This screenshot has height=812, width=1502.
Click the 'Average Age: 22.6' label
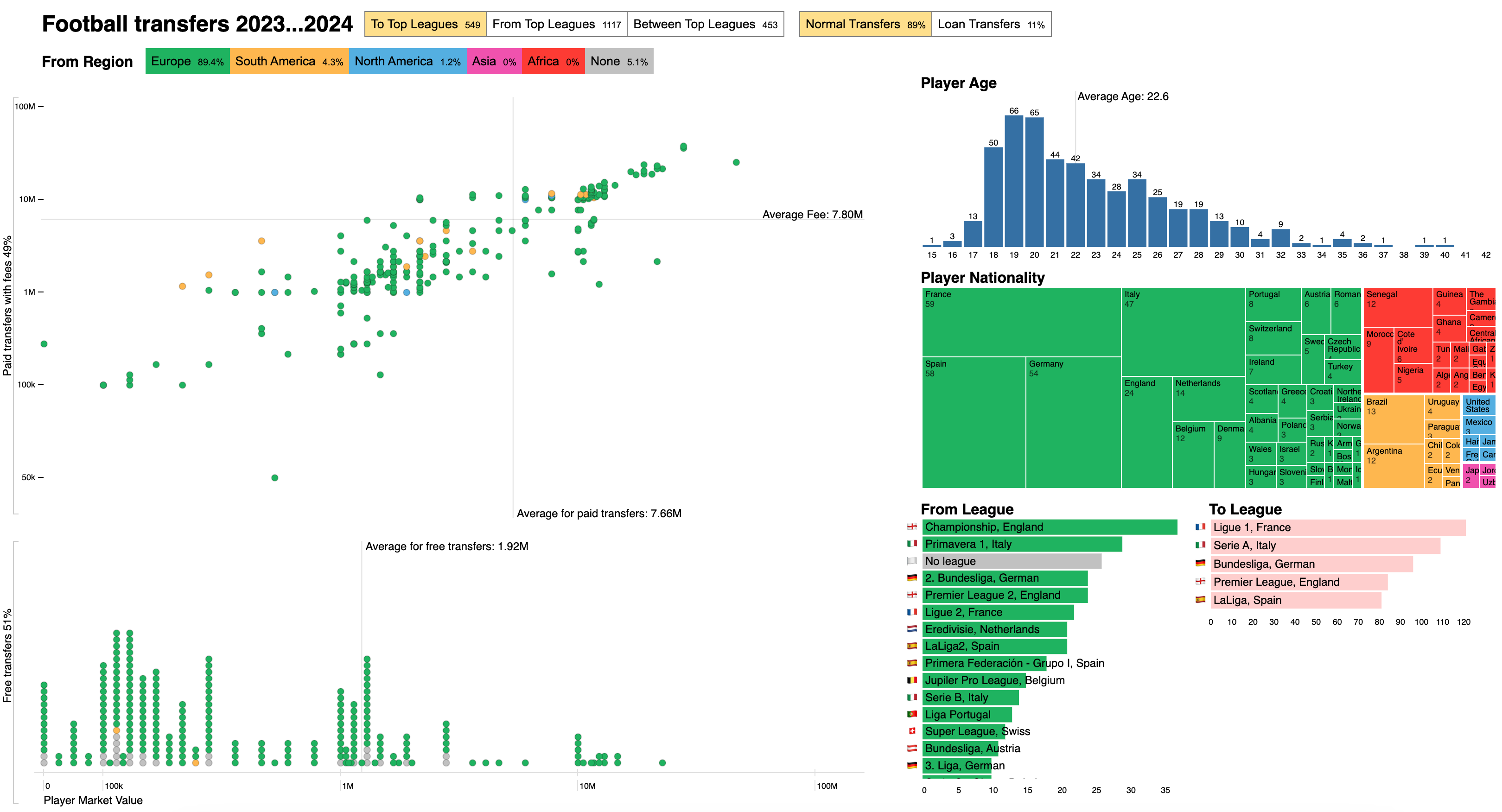point(1122,96)
